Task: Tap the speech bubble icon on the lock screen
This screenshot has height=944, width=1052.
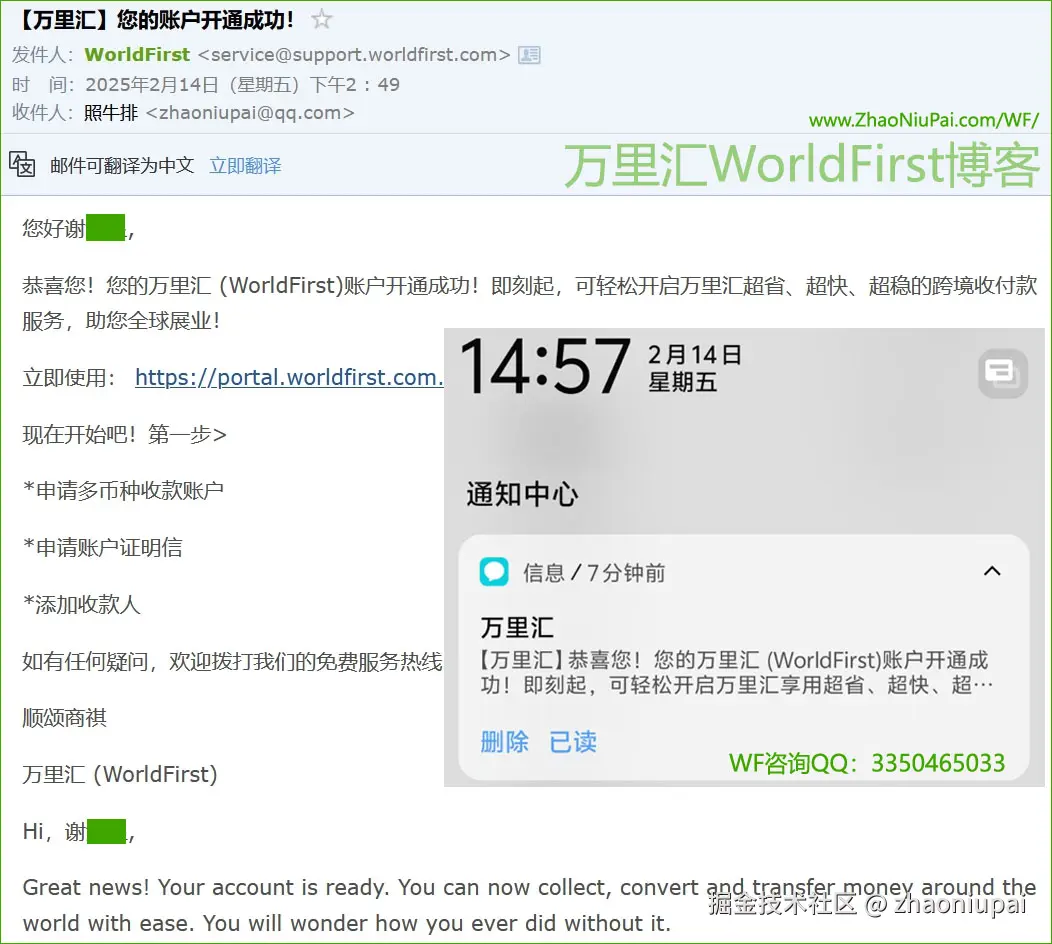Action: tap(1001, 372)
